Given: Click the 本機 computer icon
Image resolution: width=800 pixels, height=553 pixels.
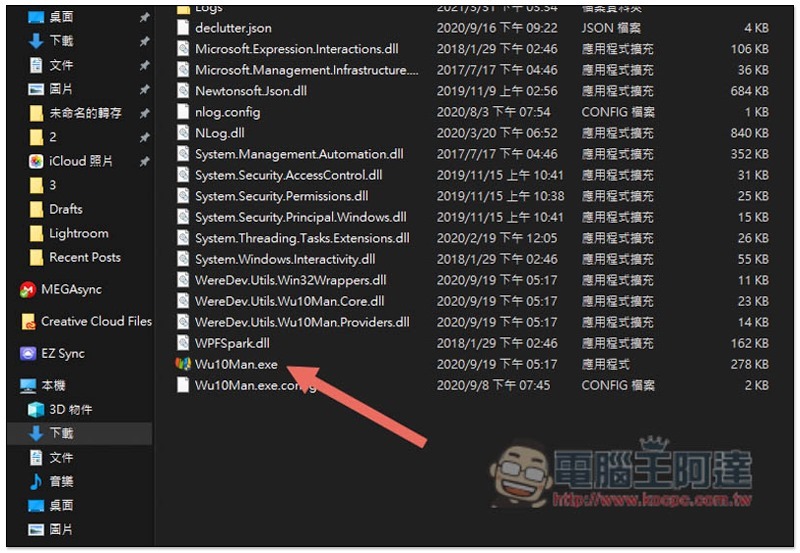Looking at the screenshot, I should (28, 386).
